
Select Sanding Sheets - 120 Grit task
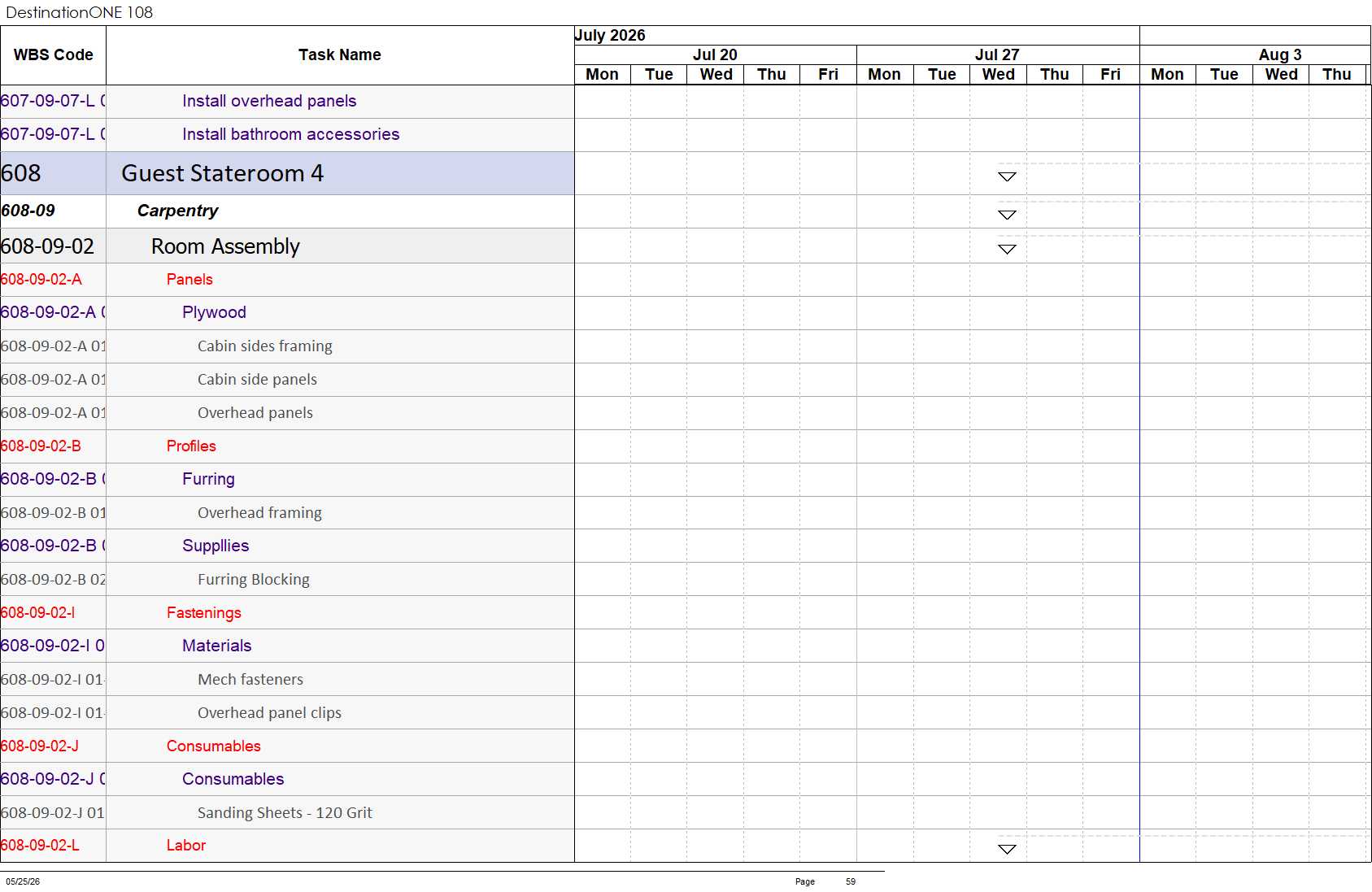[x=285, y=813]
